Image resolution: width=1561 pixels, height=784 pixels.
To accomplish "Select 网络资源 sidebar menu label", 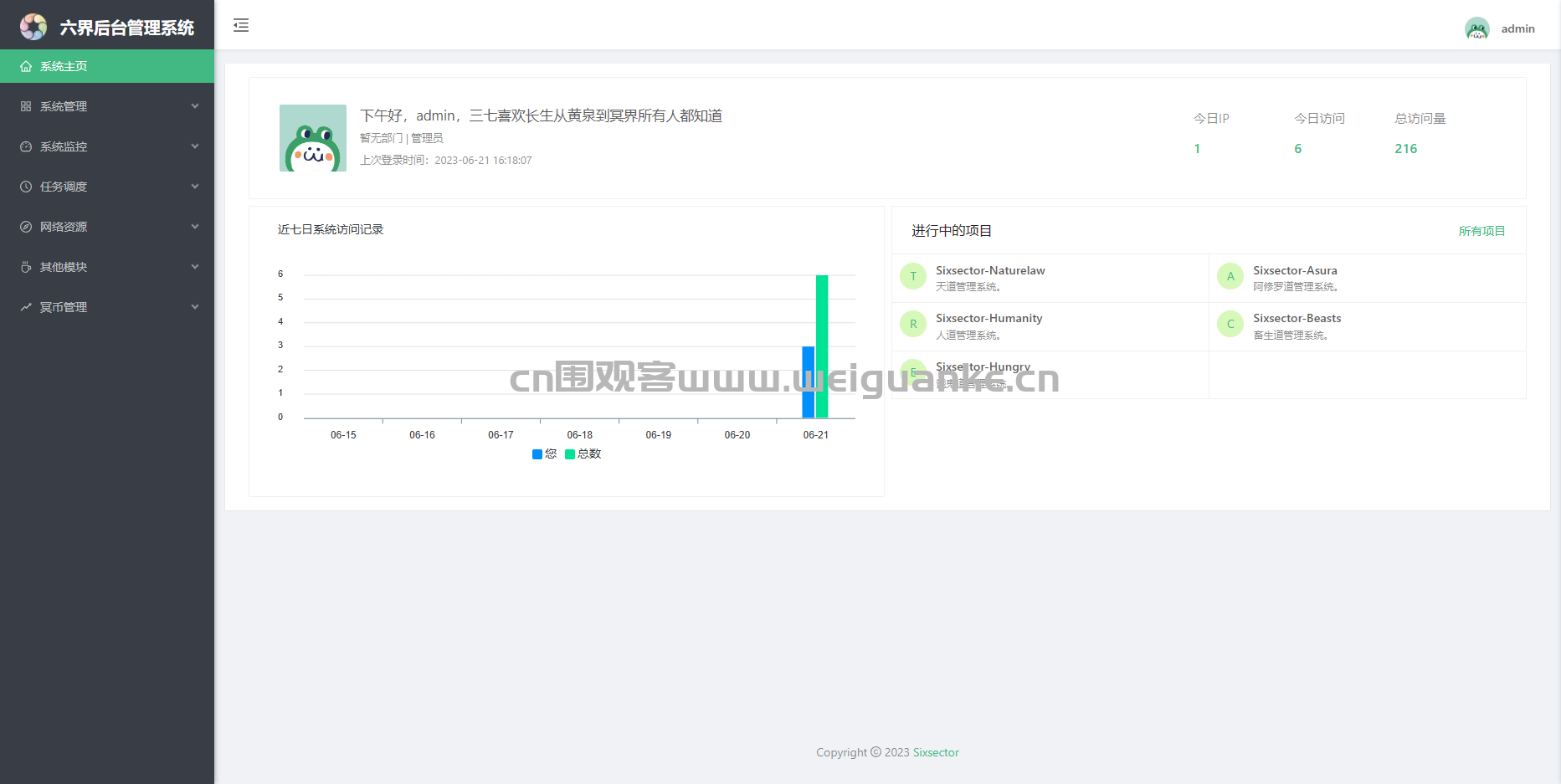I will [64, 227].
